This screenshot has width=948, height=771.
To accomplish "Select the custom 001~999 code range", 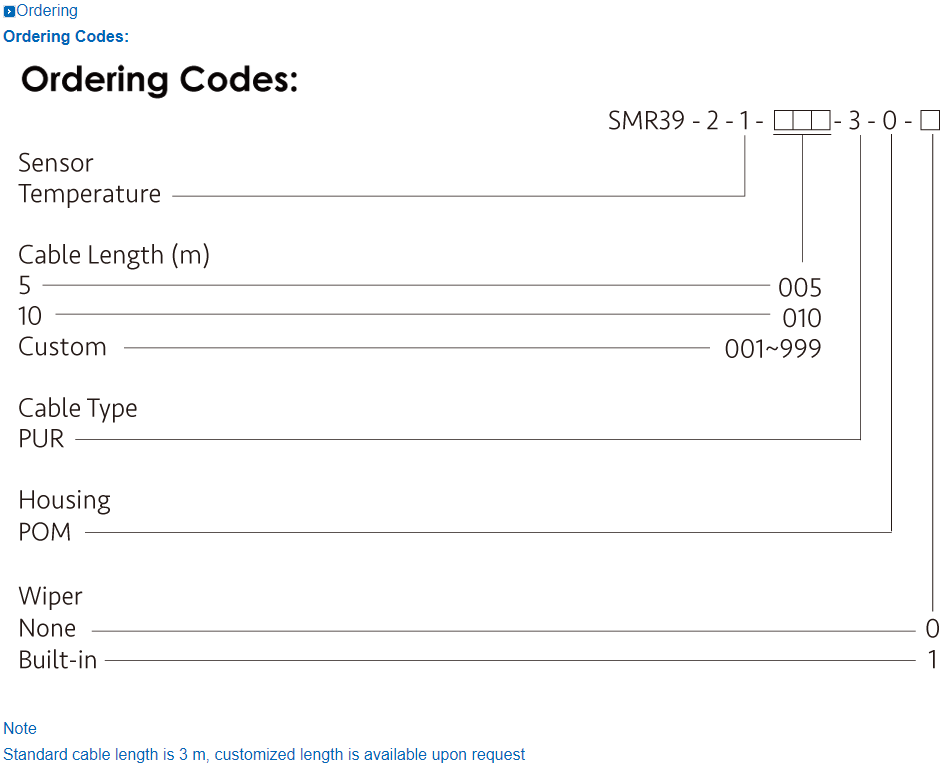I will (x=773, y=349).
